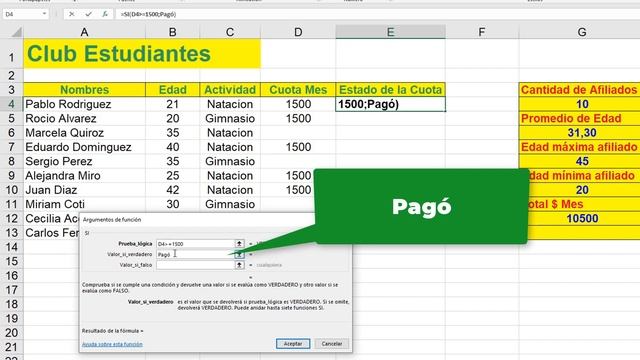
Task: Open the Name Box dropdown arrow
Action: 44,14
